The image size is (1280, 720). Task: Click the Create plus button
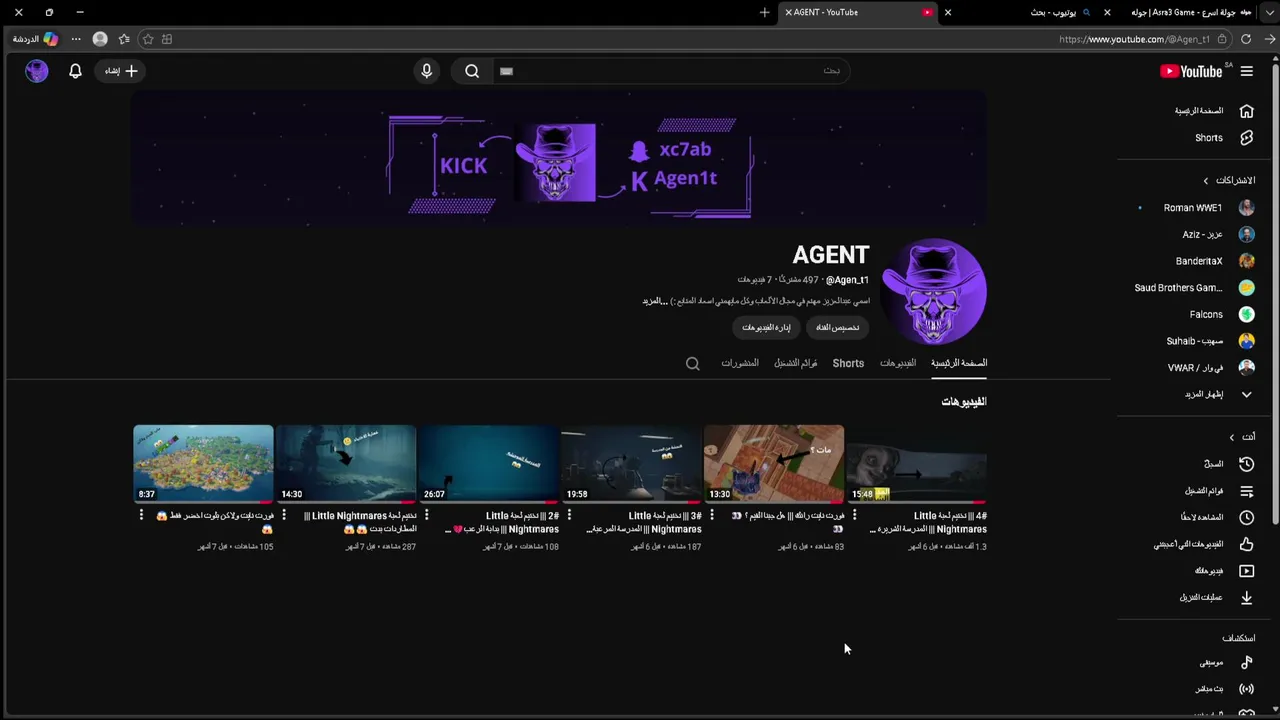[x=121, y=71]
